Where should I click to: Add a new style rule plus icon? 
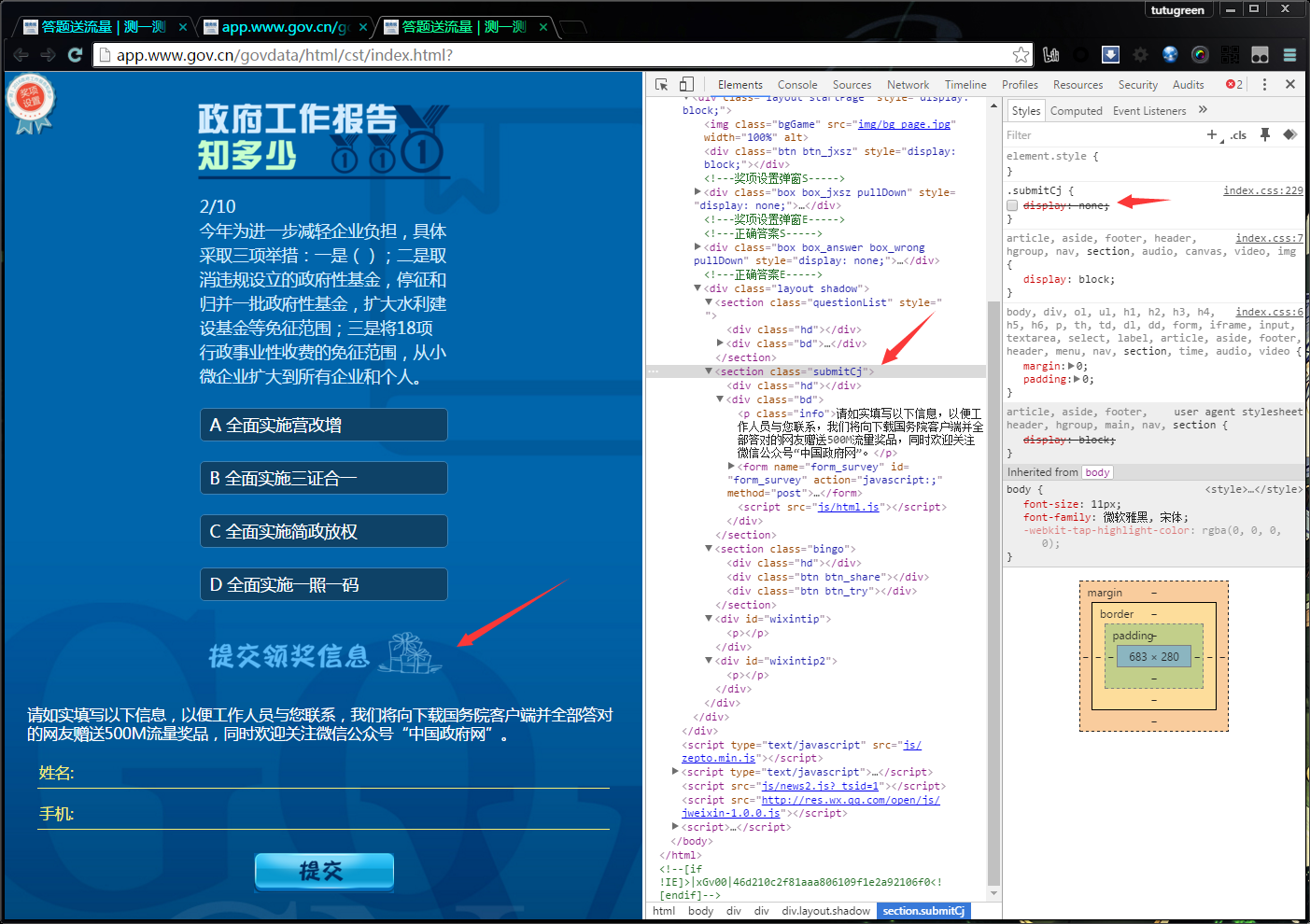click(1212, 134)
